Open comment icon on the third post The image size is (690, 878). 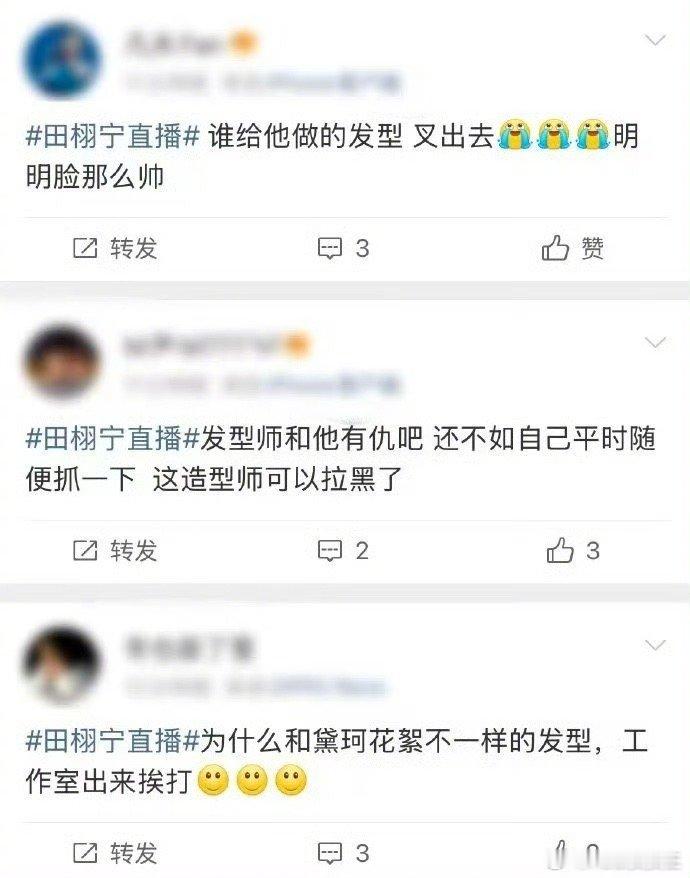[x=330, y=853]
